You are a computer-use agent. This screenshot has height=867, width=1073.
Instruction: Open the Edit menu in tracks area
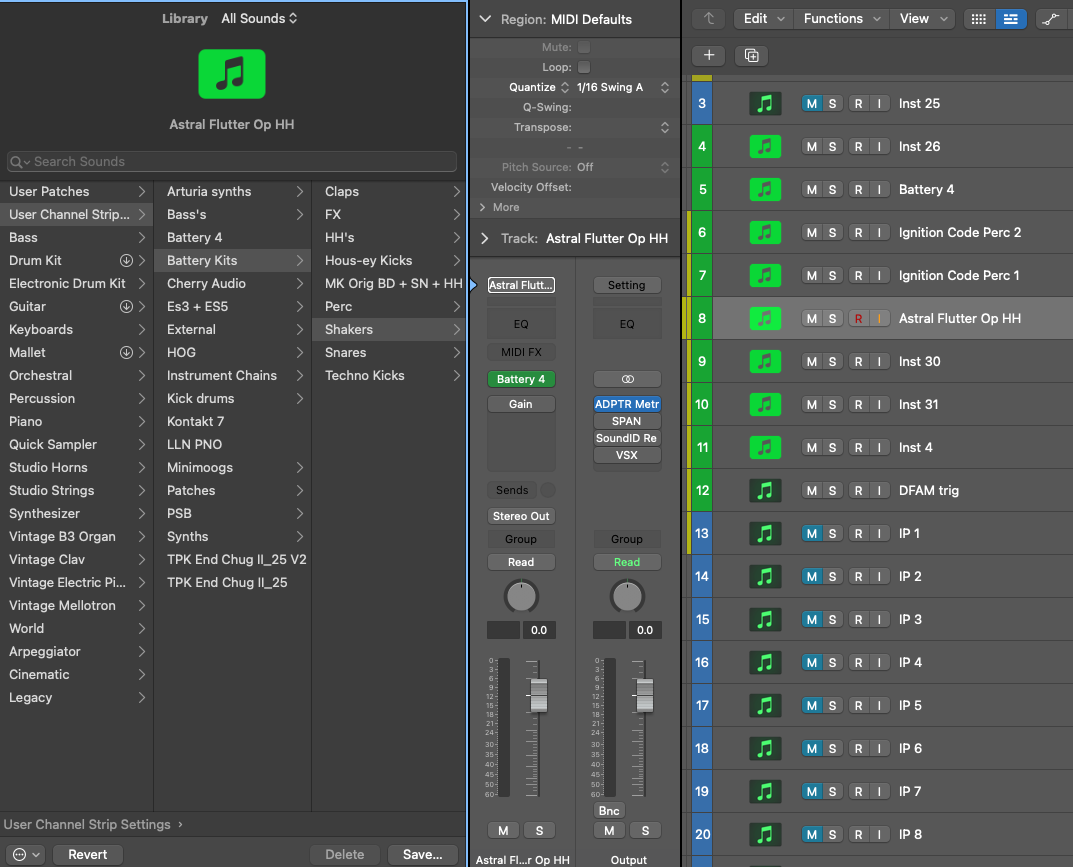coord(765,19)
